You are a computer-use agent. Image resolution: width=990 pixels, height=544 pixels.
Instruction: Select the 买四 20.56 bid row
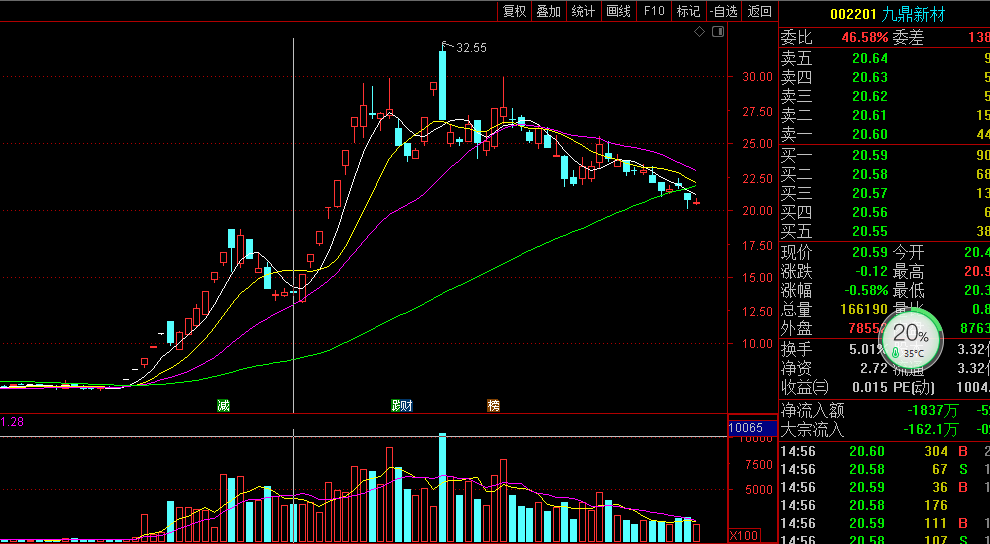885,212
